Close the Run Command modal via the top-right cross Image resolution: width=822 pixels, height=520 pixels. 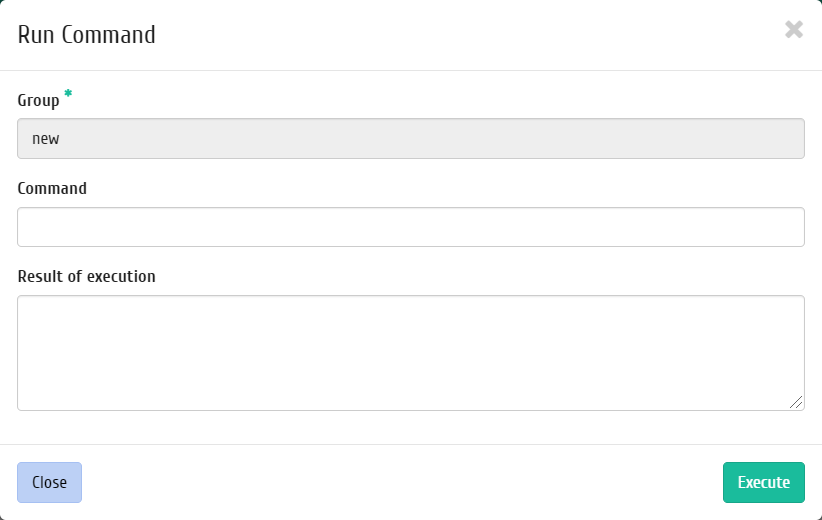(794, 29)
